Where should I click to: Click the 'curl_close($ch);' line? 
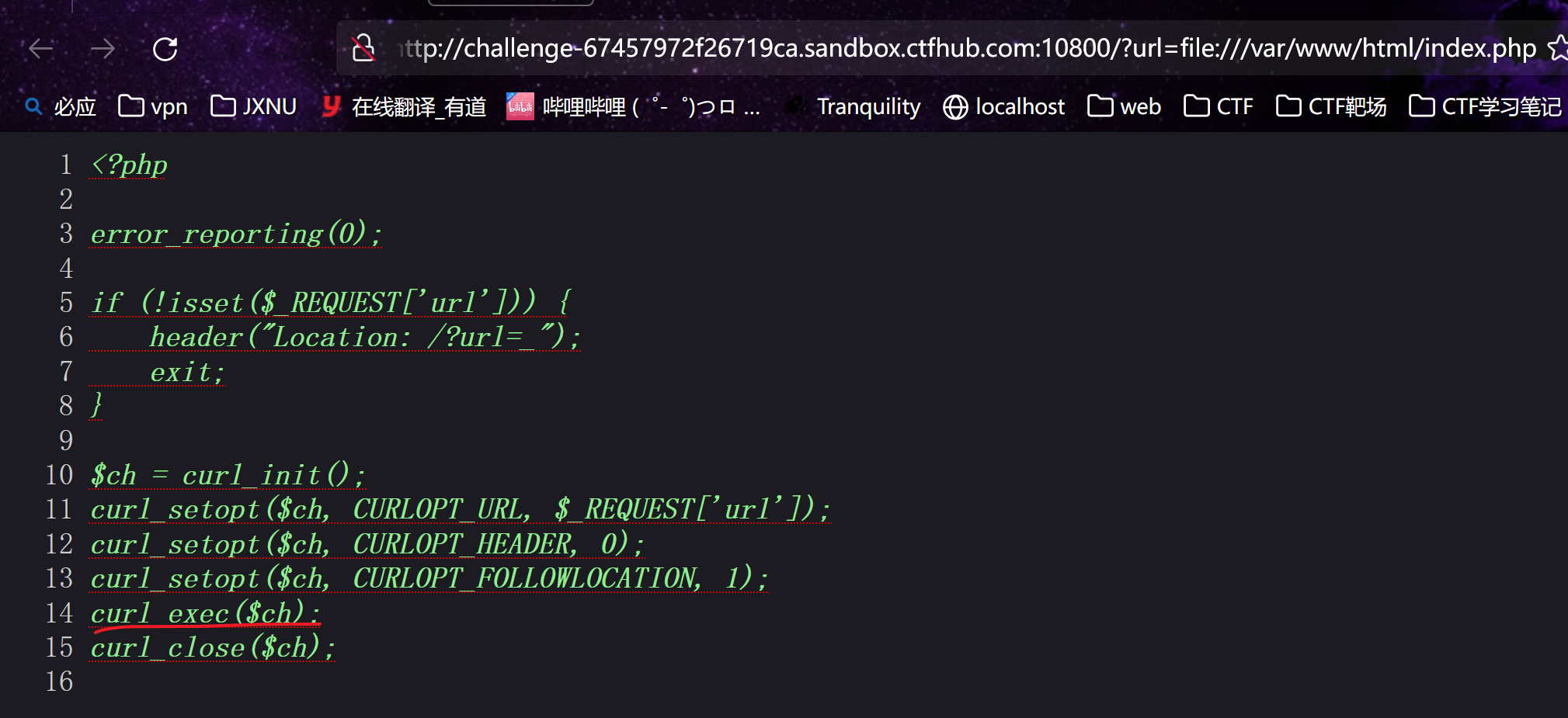(x=213, y=647)
